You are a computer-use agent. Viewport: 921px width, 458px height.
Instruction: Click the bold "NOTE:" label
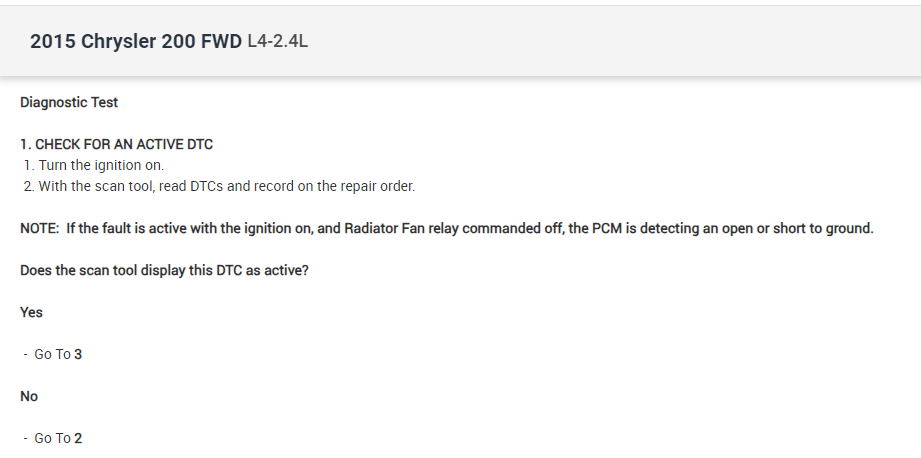[40, 229]
